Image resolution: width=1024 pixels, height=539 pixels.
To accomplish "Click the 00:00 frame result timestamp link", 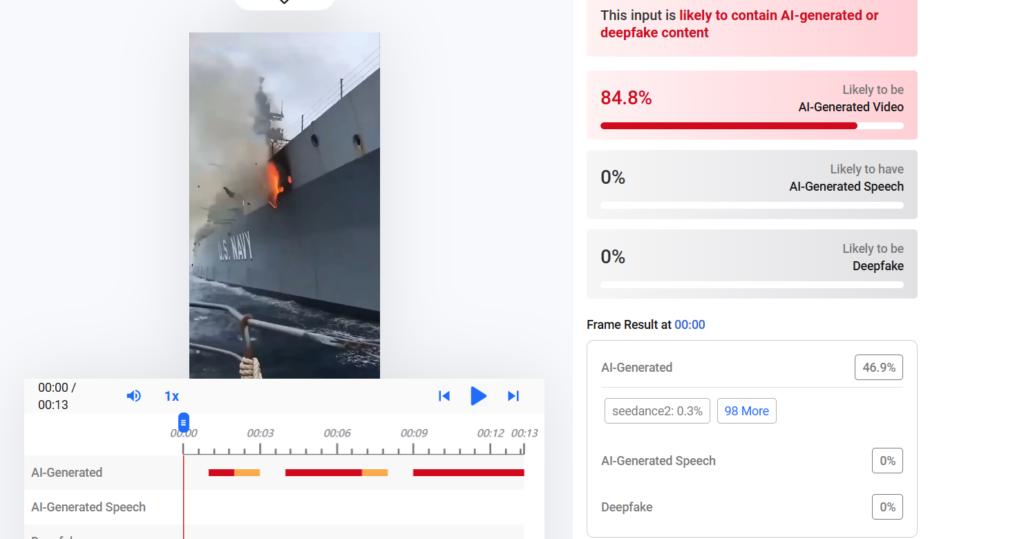I will point(690,325).
